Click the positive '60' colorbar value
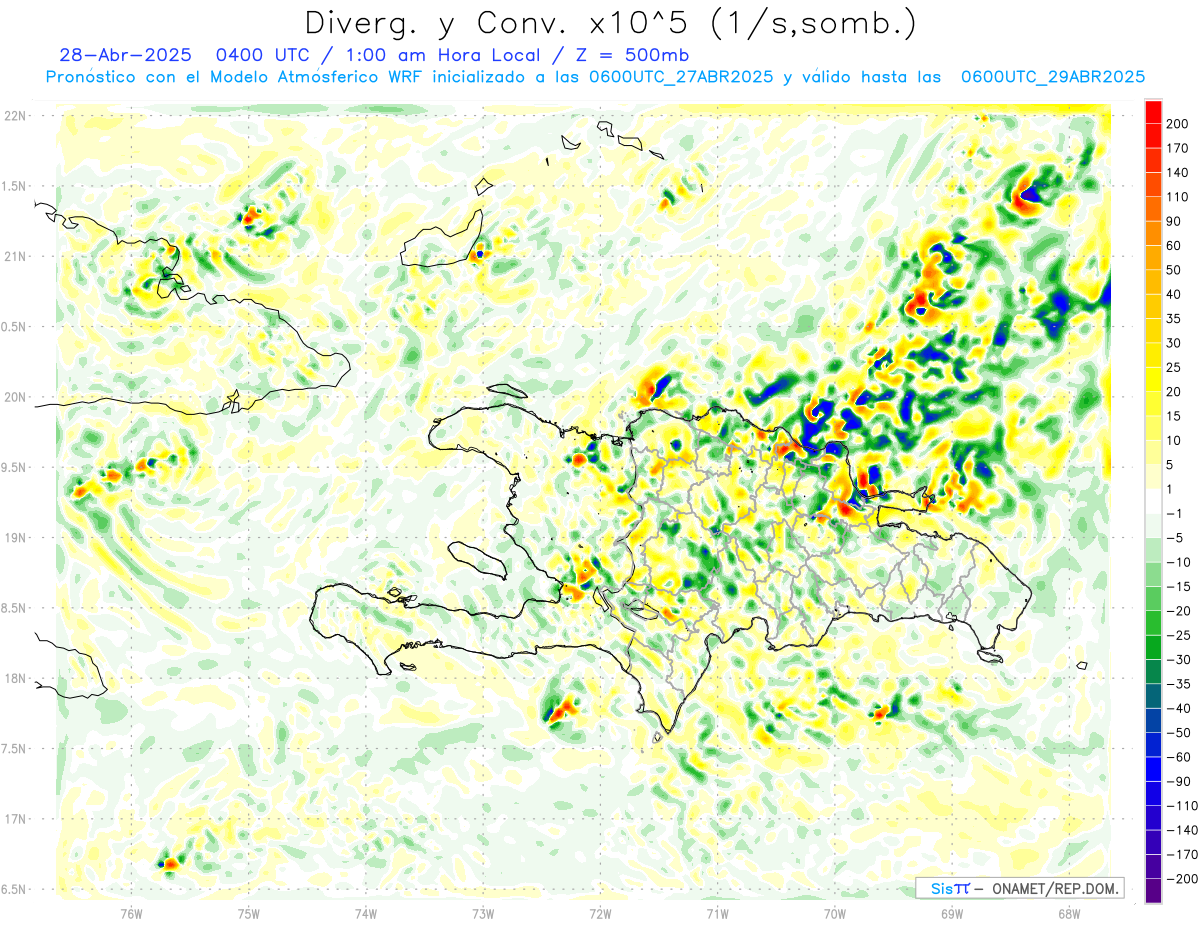1200x927 pixels. [x=1174, y=246]
